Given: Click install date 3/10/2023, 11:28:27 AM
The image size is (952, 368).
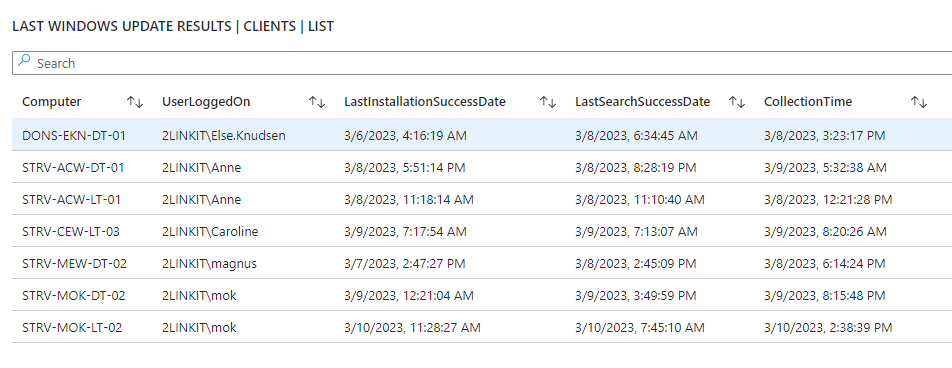Looking at the screenshot, I should click(412, 329).
